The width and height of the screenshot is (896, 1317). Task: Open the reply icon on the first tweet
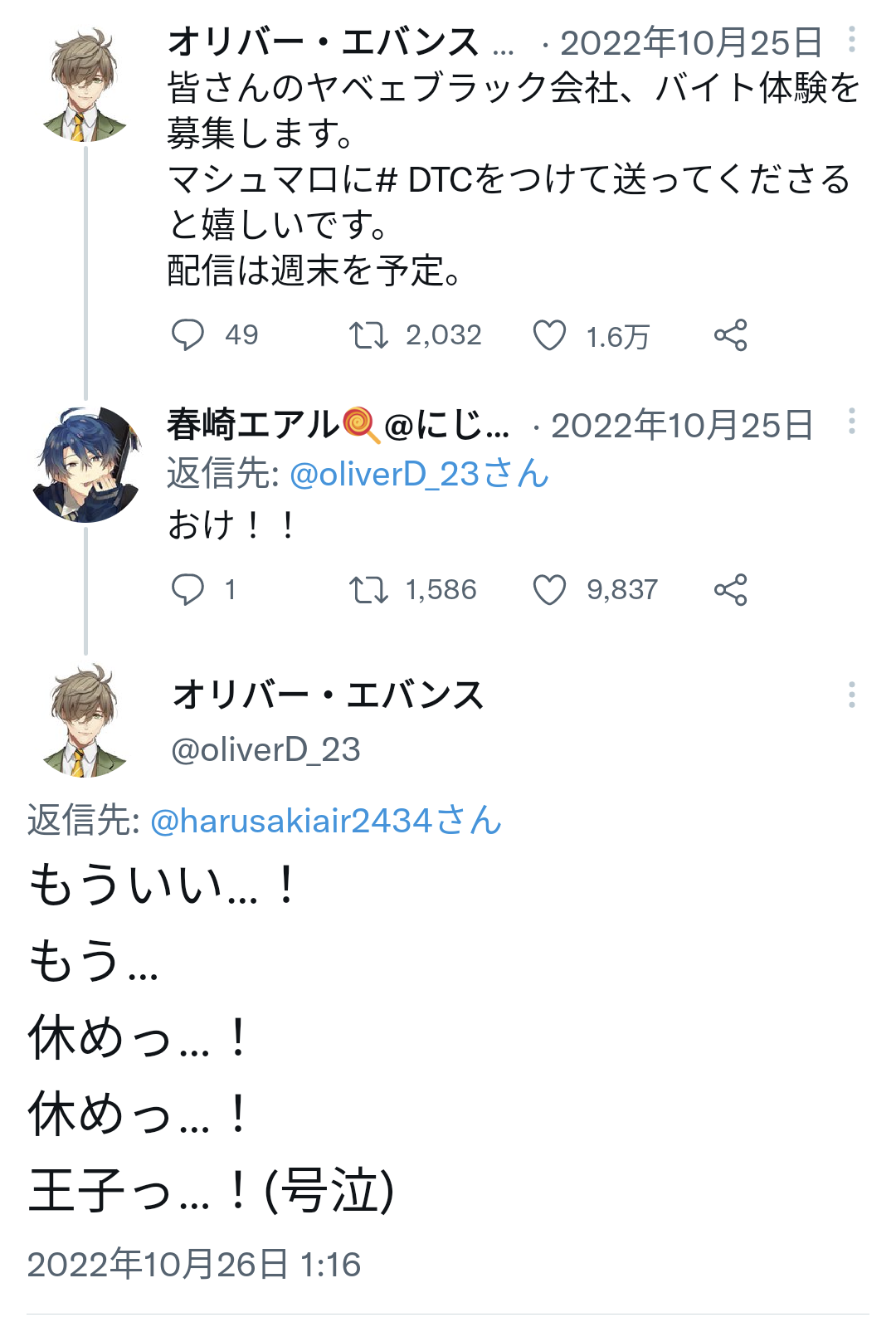(187, 335)
